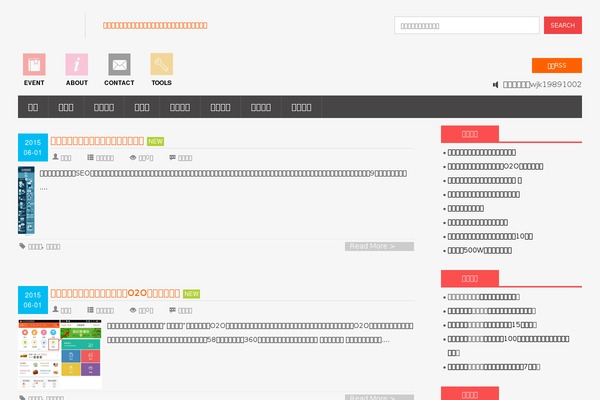Open the post title containing O2O
The image size is (600, 400).
(x=115, y=293)
